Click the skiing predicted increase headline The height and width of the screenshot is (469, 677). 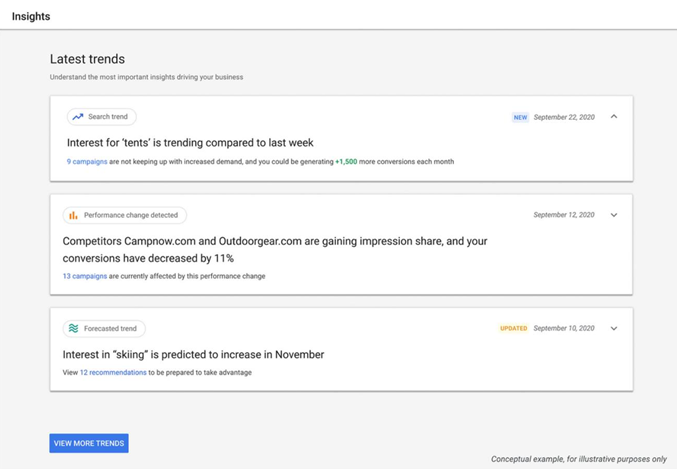pyautogui.click(x=193, y=354)
